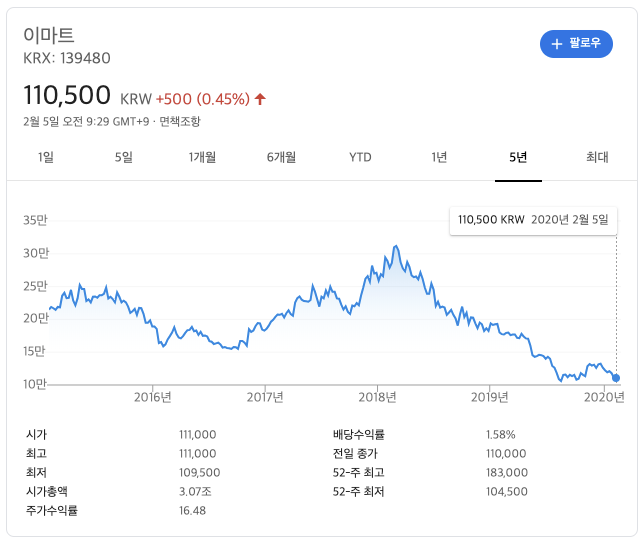
Task: Click the +500 (0.45%) change text
Action: tap(202, 99)
